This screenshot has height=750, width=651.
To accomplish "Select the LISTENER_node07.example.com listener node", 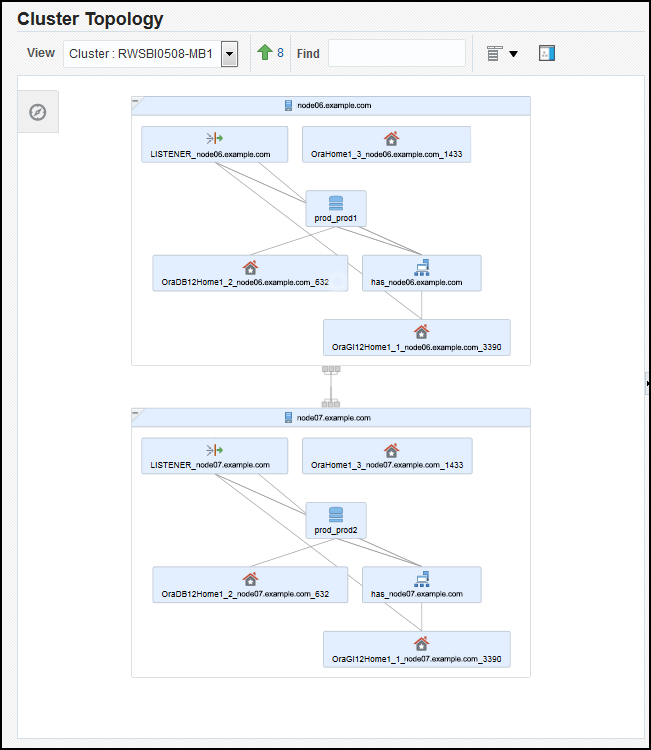I will click(x=214, y=455).
